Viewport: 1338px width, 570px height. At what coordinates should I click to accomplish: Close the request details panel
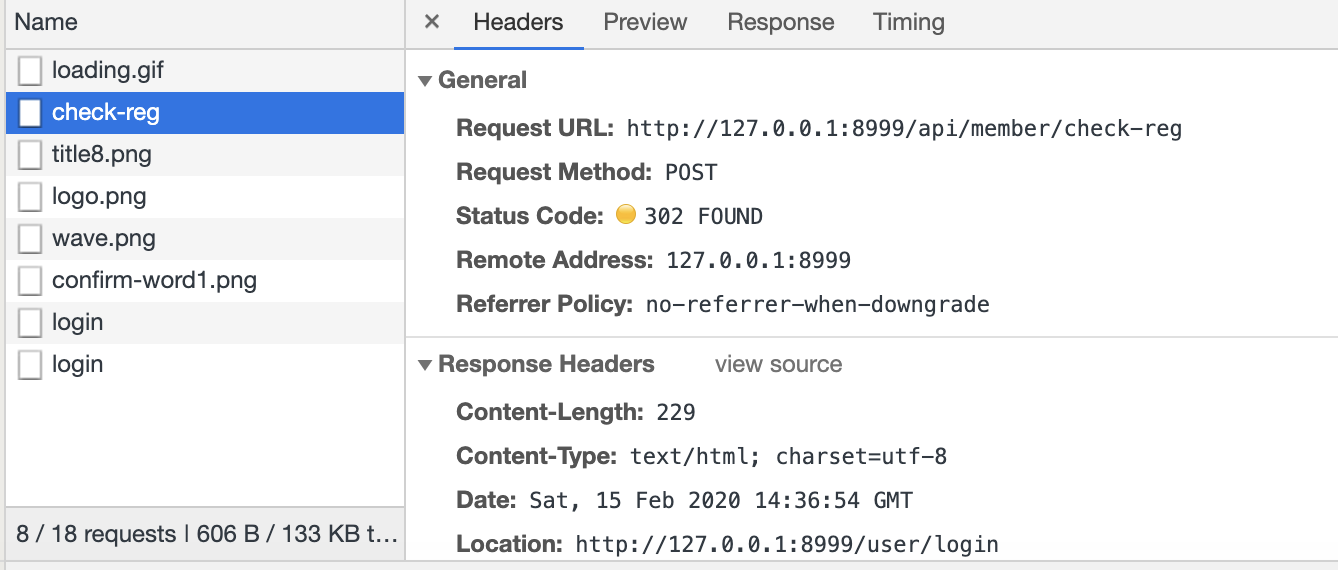pyautogui.click(x=432, y=22)
